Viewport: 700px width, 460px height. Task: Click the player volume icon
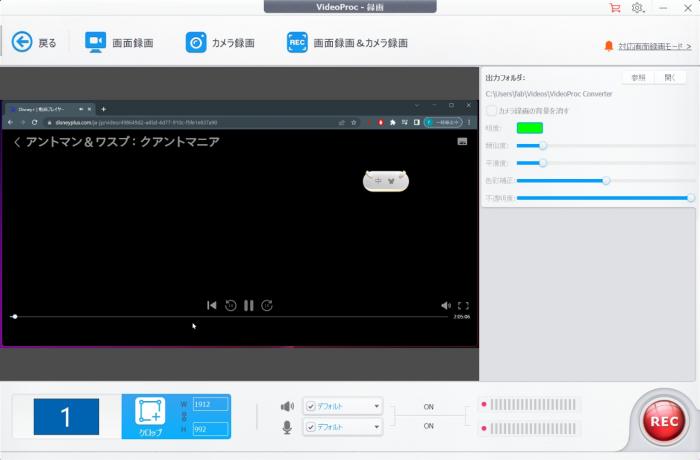[446, 305]
